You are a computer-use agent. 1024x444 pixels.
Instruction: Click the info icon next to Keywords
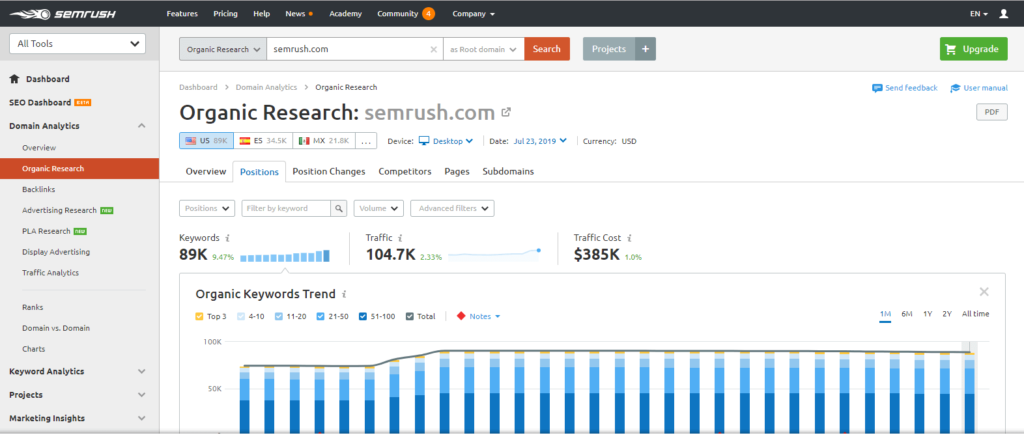coord(227,238)
